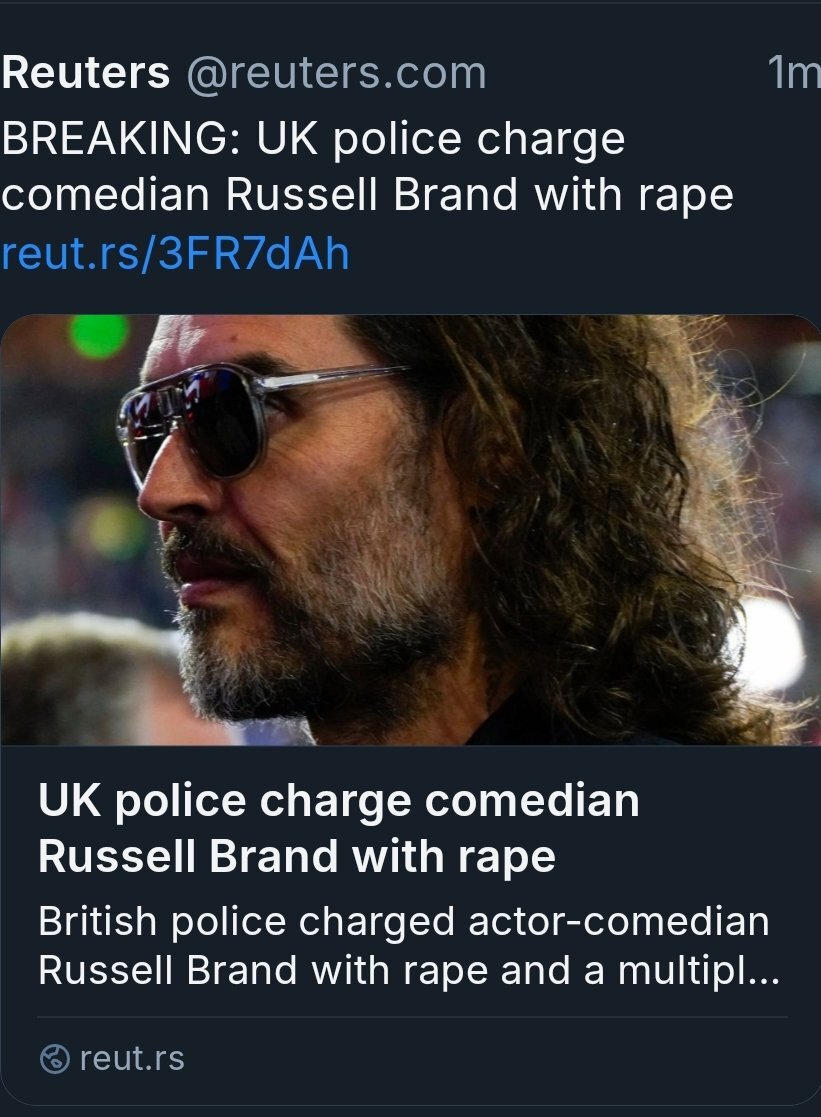Click the "BREAKING:" word in the post
Viewport: 821px width, 1117px height.
[x=123, y=139]
